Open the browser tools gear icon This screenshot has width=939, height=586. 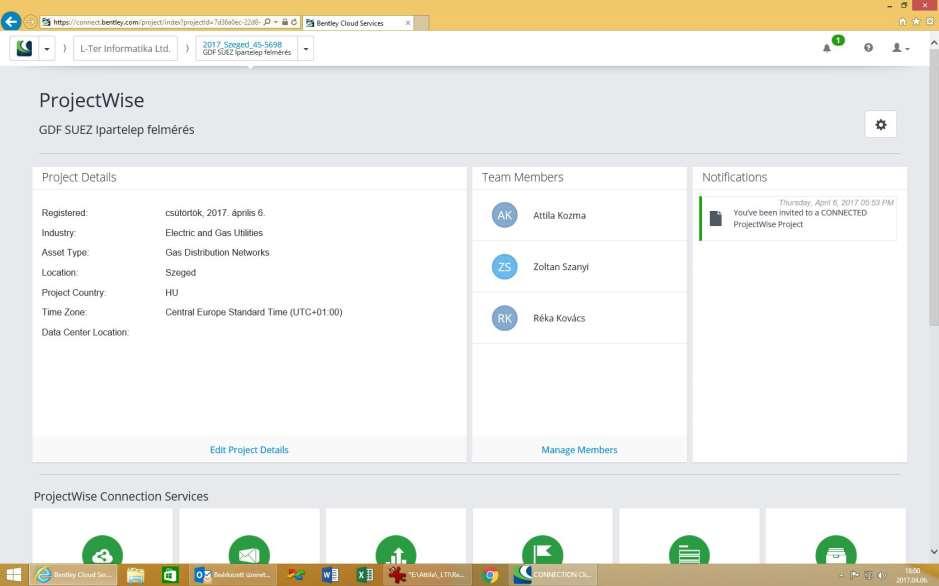click(929, 22)
